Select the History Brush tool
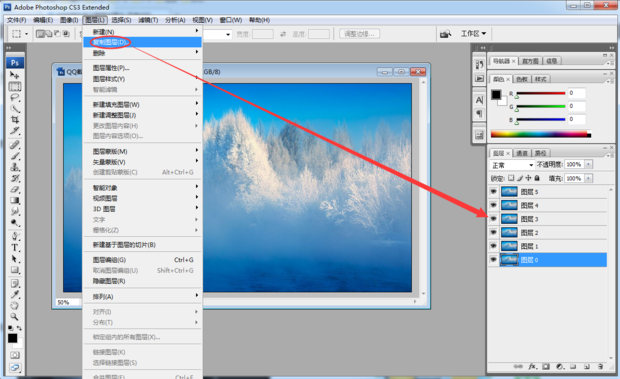 (15, 178)
